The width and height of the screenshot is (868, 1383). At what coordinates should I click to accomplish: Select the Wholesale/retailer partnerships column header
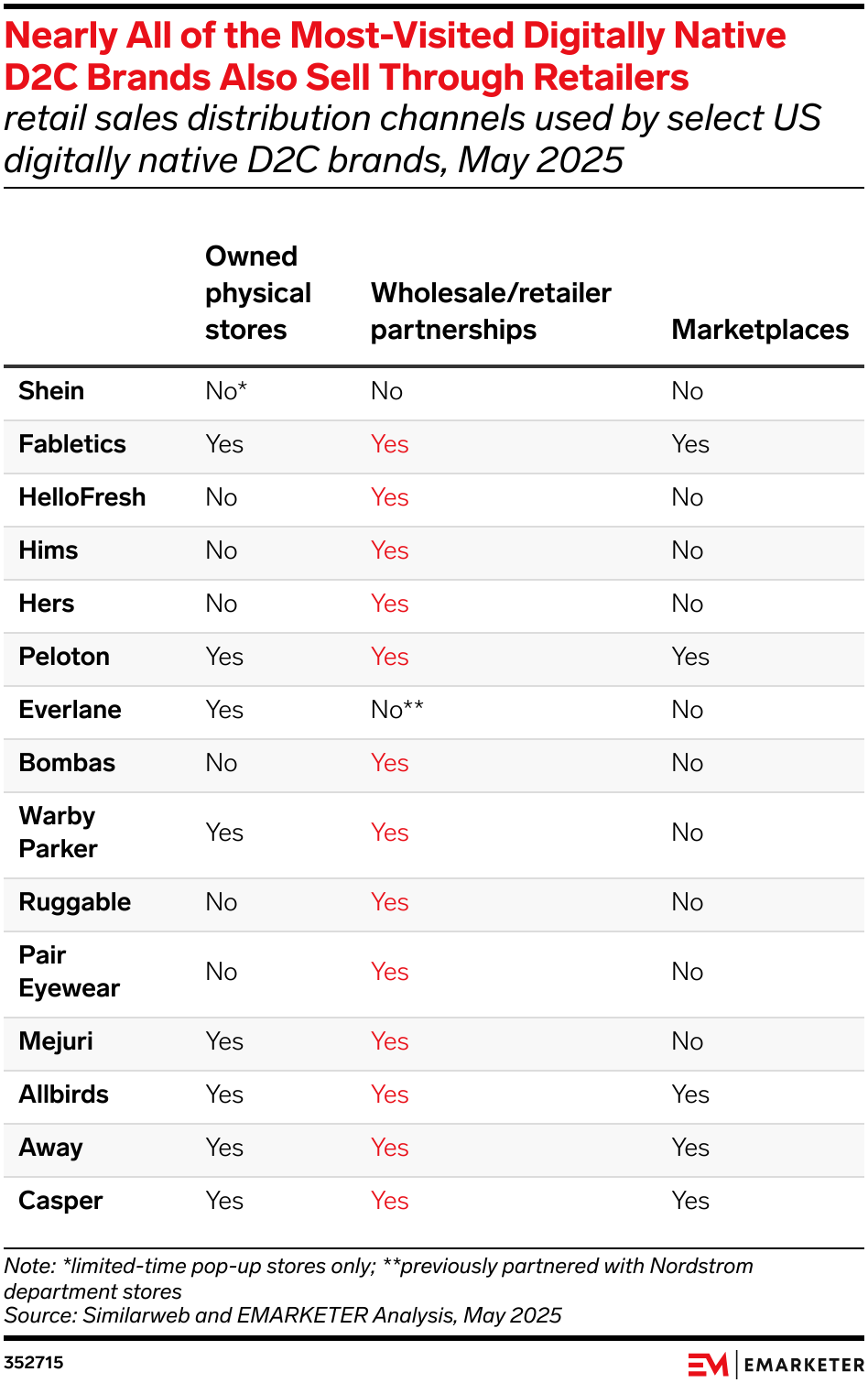click(x=491, y=311)
